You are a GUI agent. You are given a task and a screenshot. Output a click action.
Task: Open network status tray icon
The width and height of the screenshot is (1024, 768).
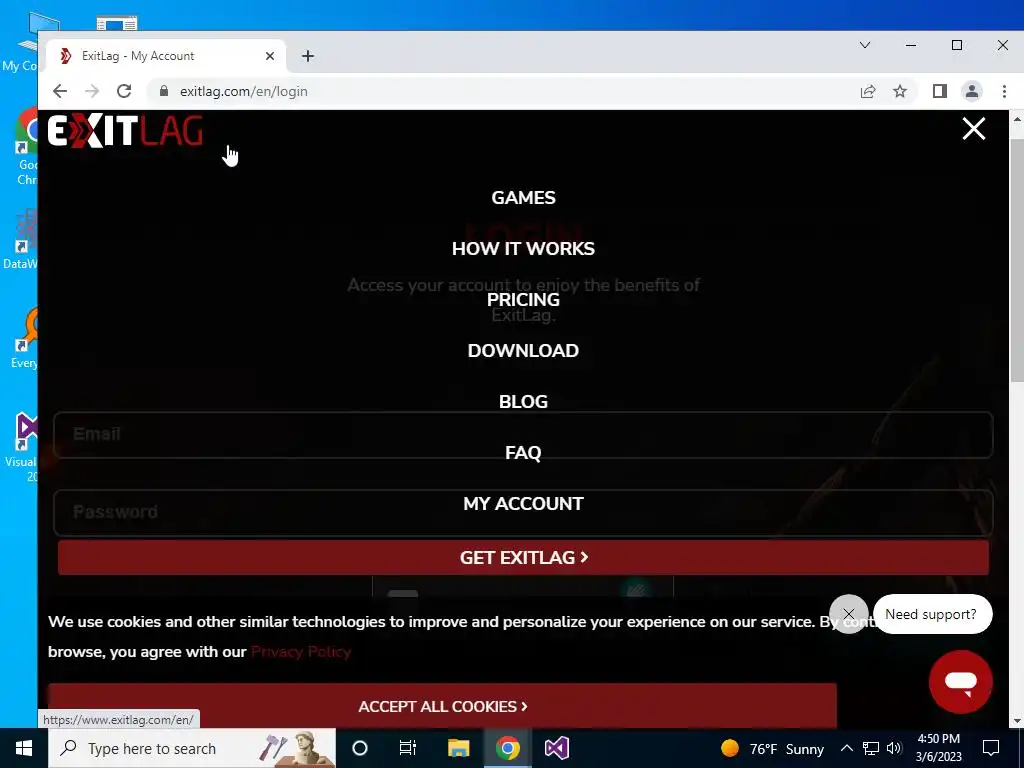(x=871, y=748)
